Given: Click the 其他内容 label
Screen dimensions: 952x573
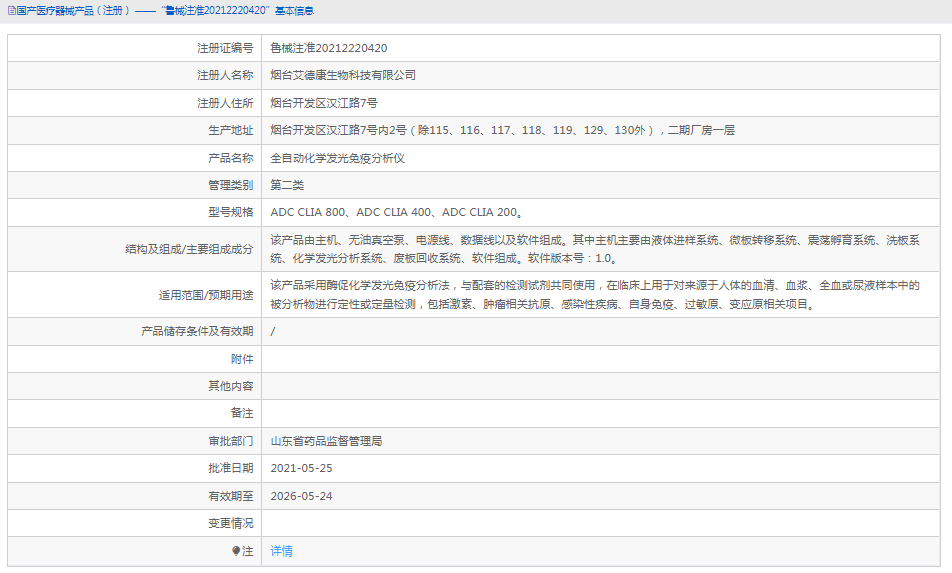Looking at the screenshot, I should click(230, 386).
